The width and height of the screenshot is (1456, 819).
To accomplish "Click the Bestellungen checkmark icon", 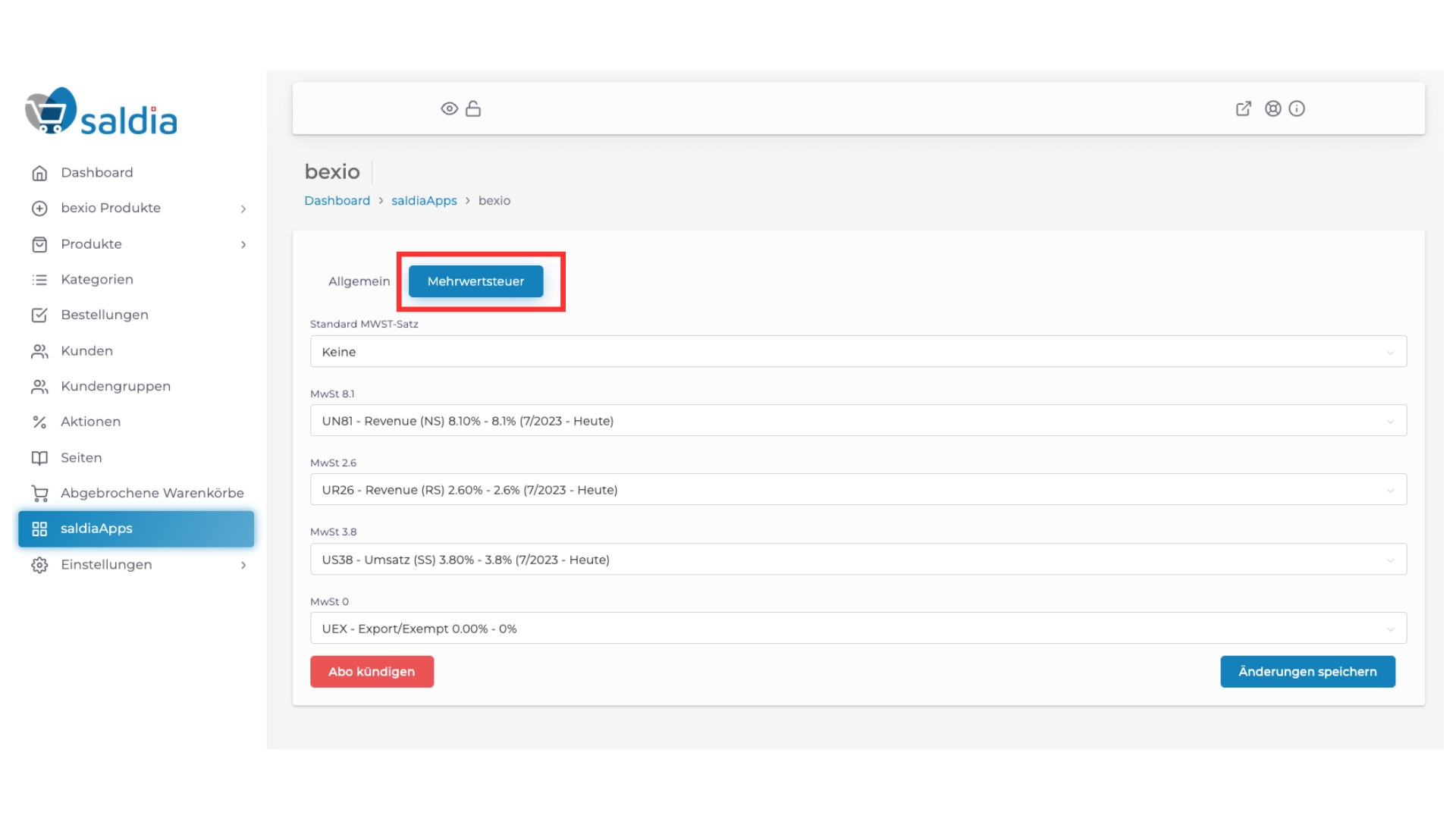I will click(39, 315).
